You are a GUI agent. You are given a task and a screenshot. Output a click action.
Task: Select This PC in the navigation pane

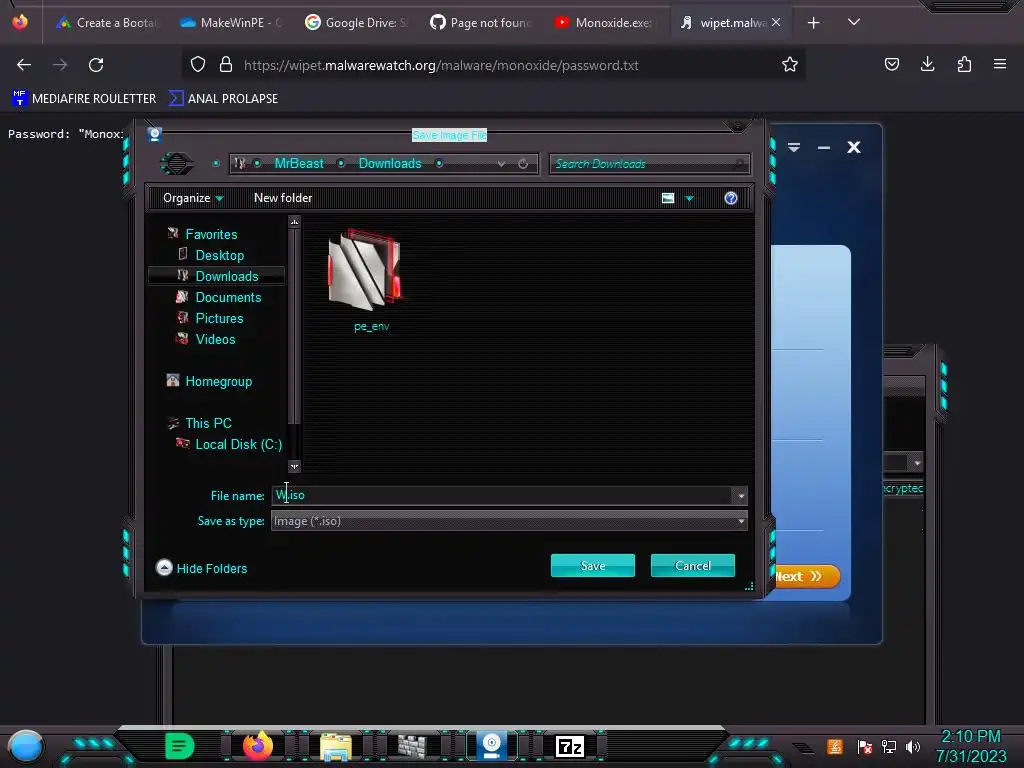tap(208, 423)
